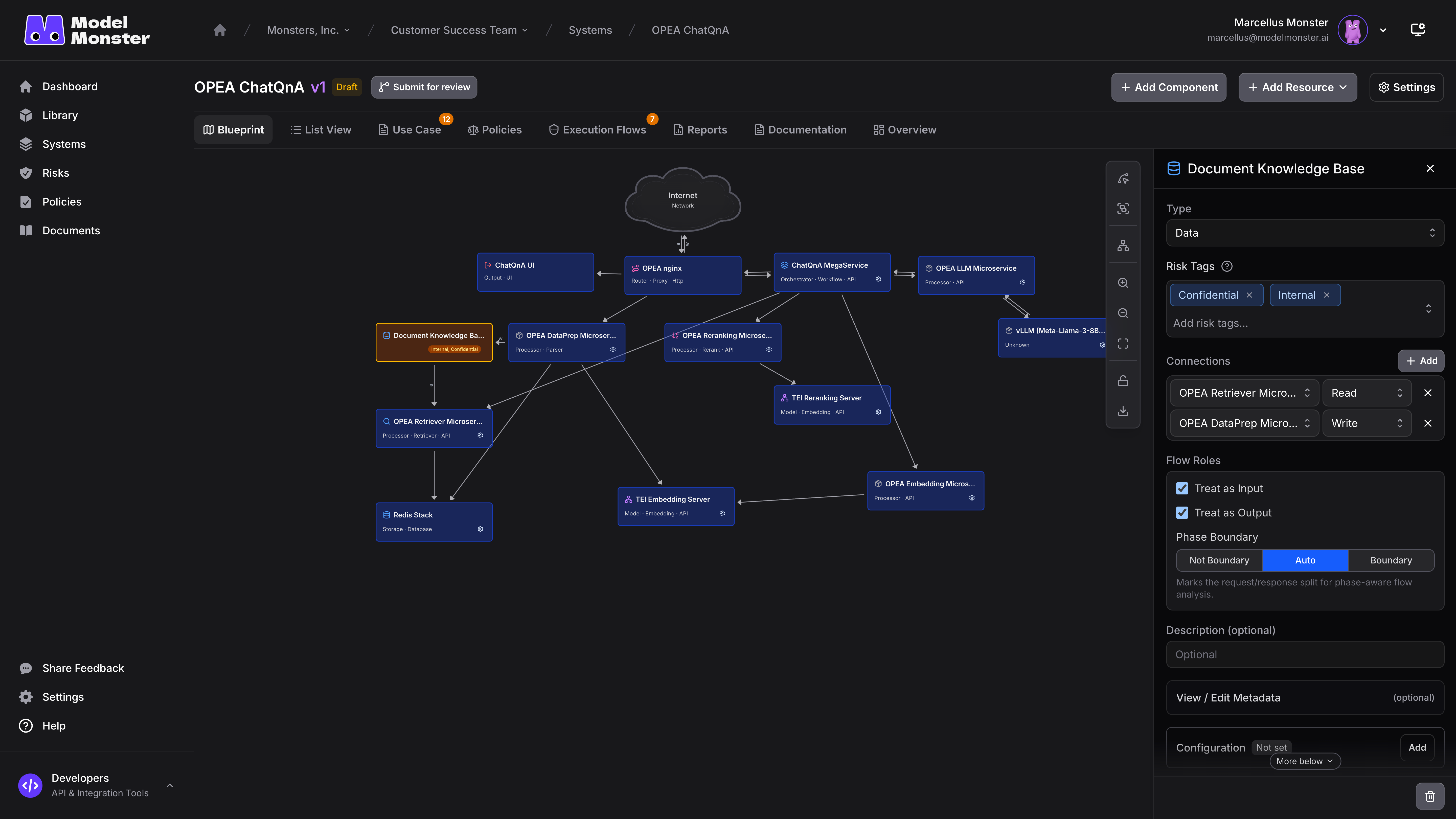Image resolution: width=1456 pixels, height=819 pixels.
Task: Switch to the Blueprint tab
Action: [x=233, y=129]
